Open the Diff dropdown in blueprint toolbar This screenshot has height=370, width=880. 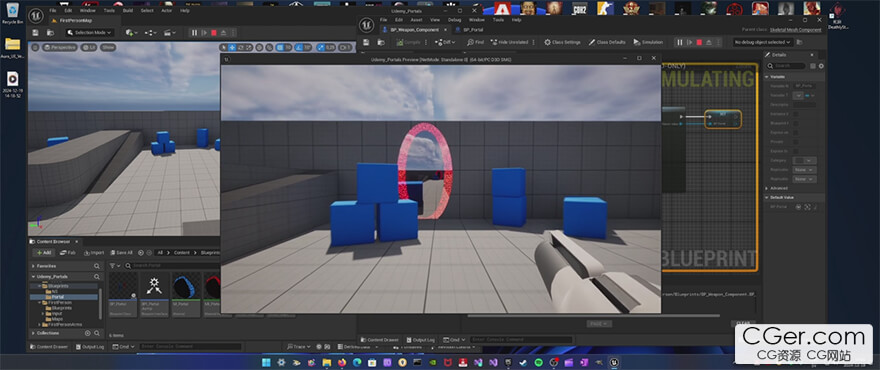(x=446, y=42)
